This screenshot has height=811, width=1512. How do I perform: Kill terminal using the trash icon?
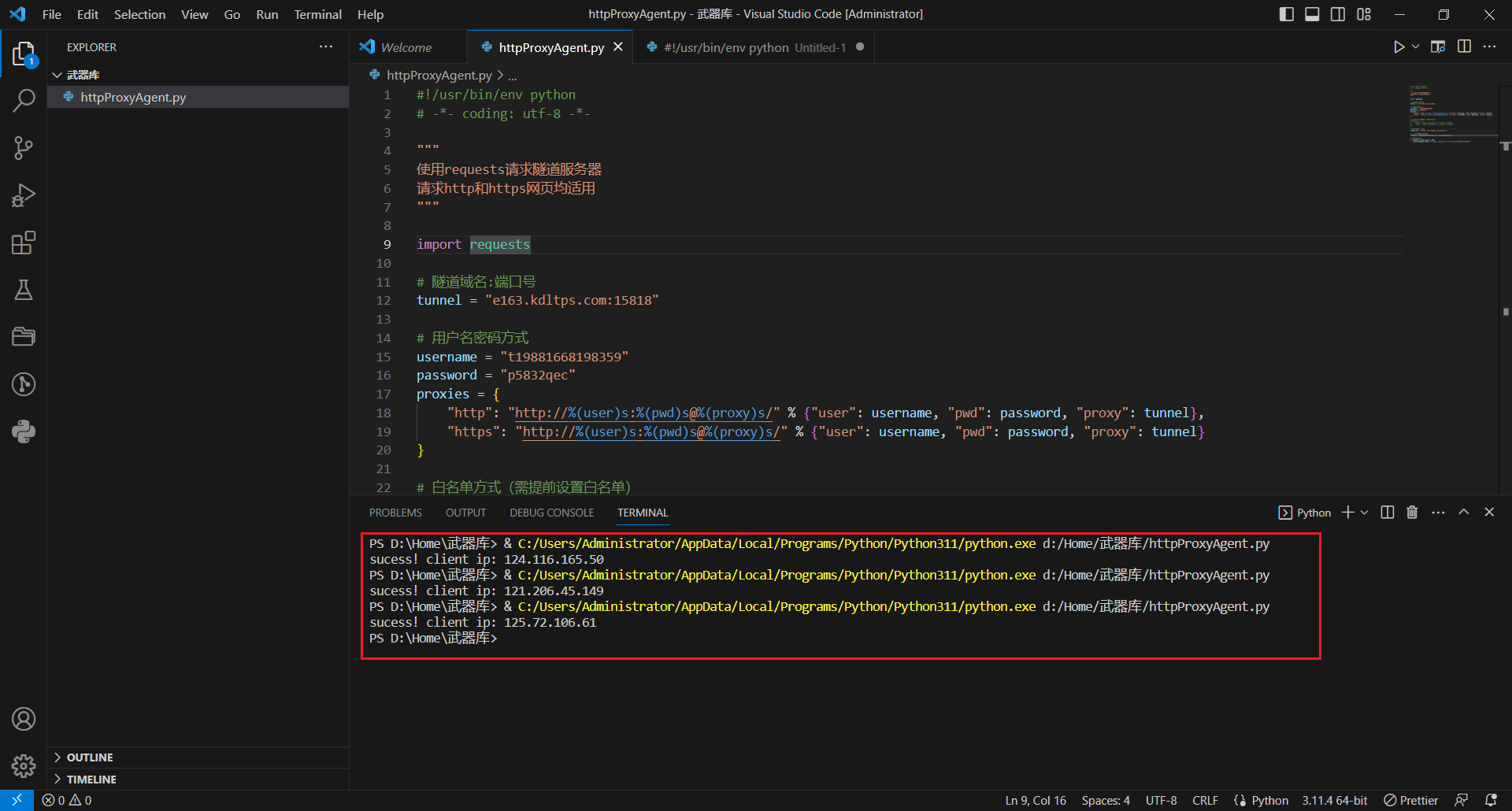tap(1412, 513)
